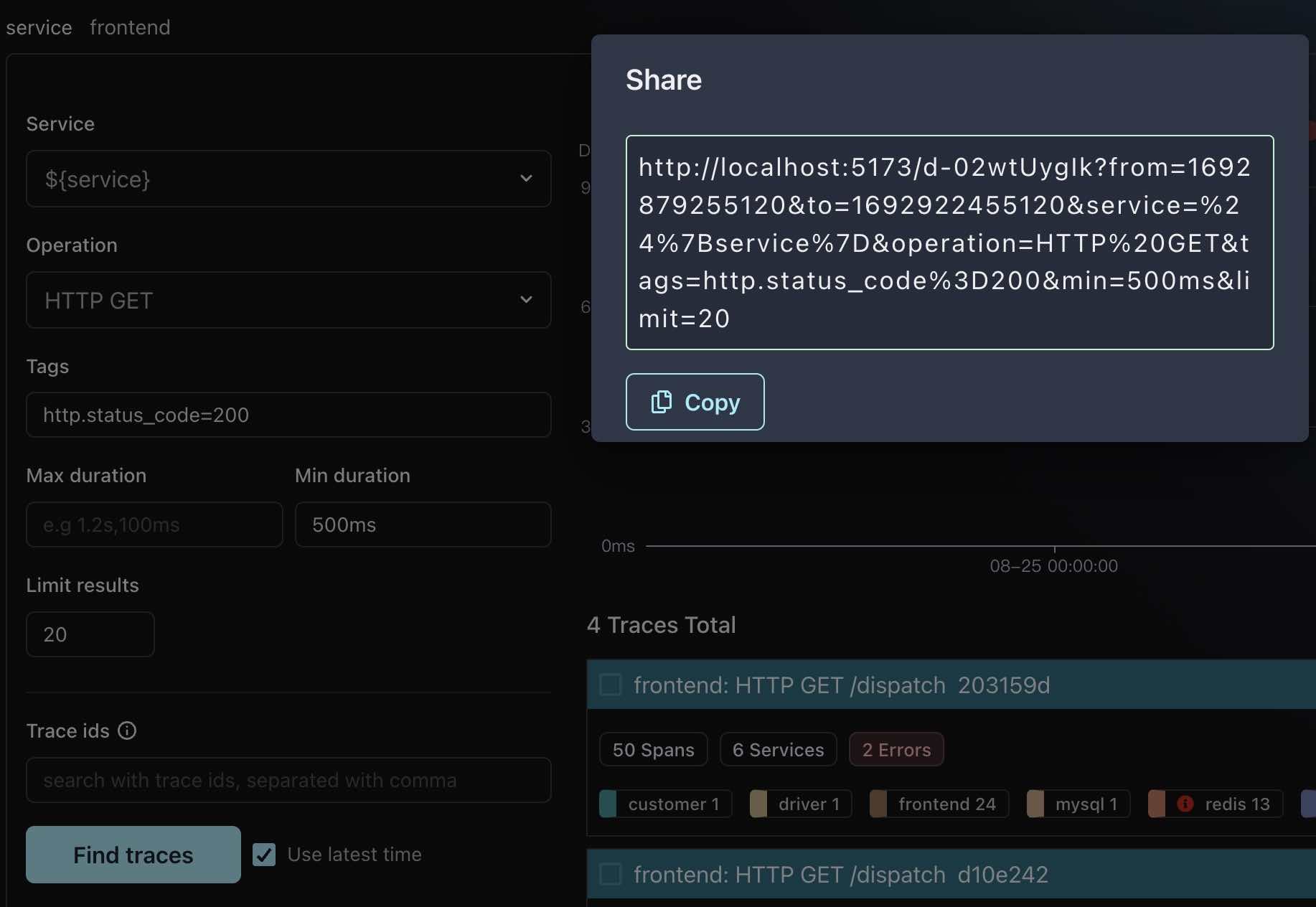Click the Tags field with http.status_code=200

288,415
